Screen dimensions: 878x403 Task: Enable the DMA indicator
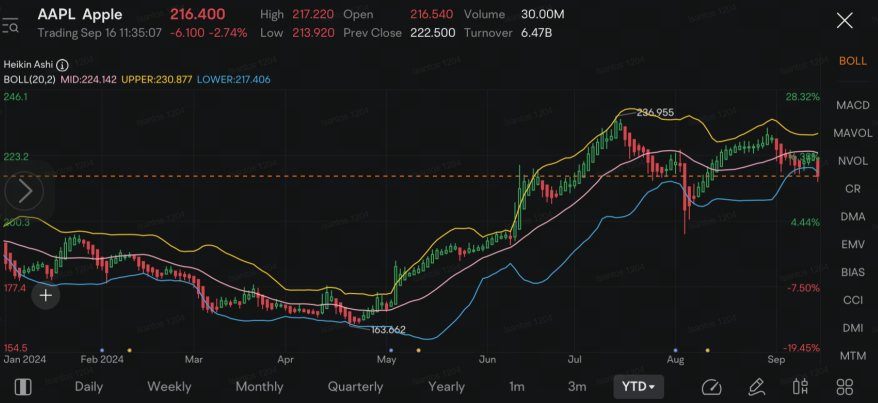(852, 217)
